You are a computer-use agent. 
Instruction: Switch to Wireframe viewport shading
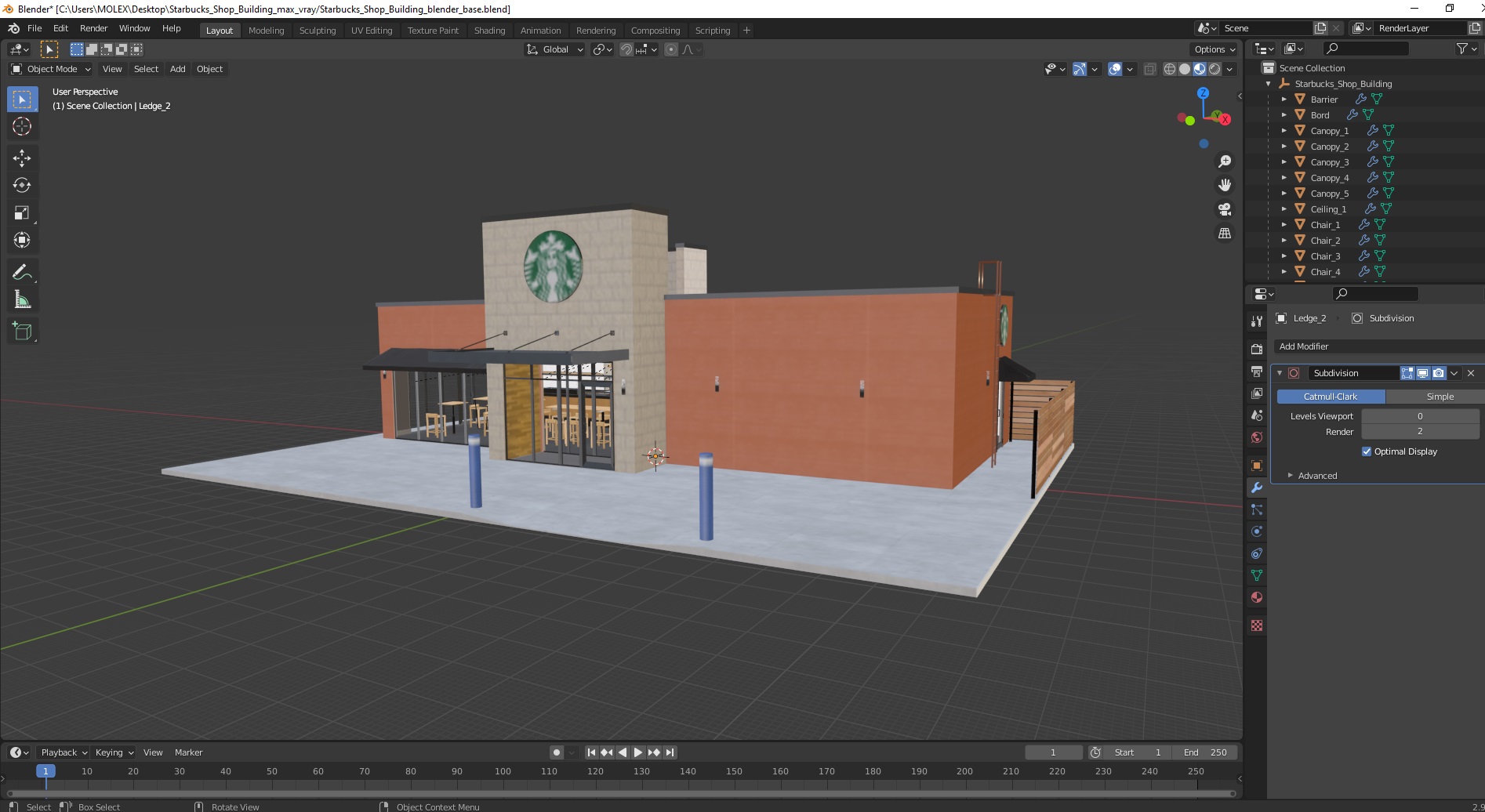pyautogui.click(x=1170, y=69)
